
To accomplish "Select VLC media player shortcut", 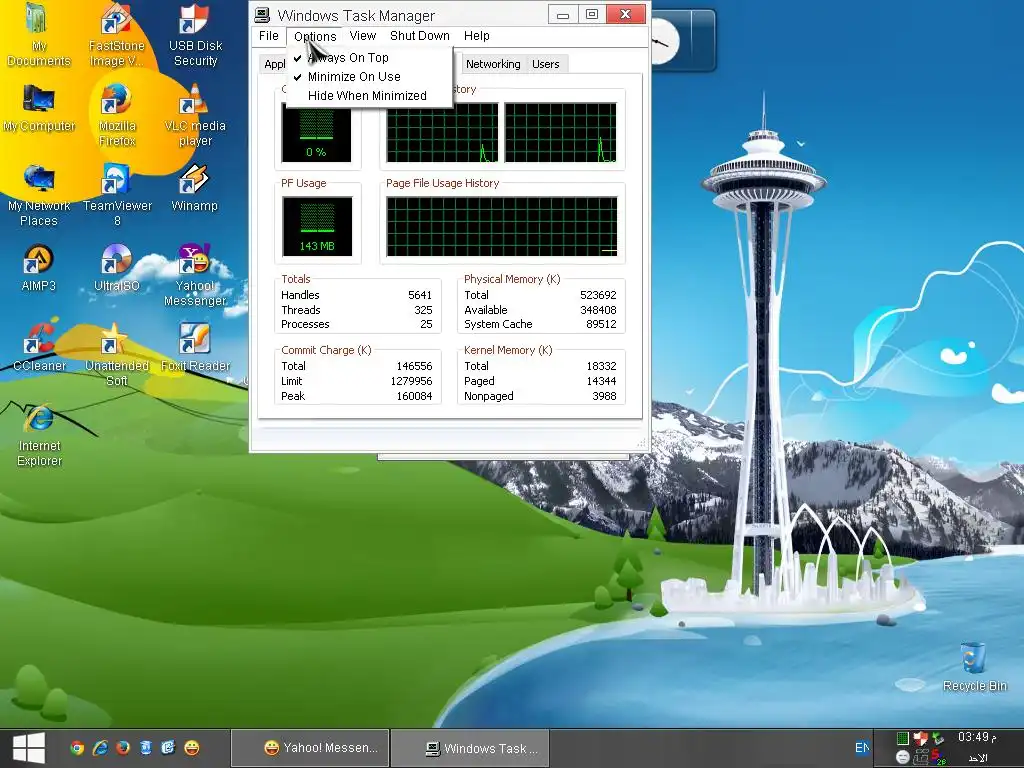I will pyautogui.click(x=195, y=115).
